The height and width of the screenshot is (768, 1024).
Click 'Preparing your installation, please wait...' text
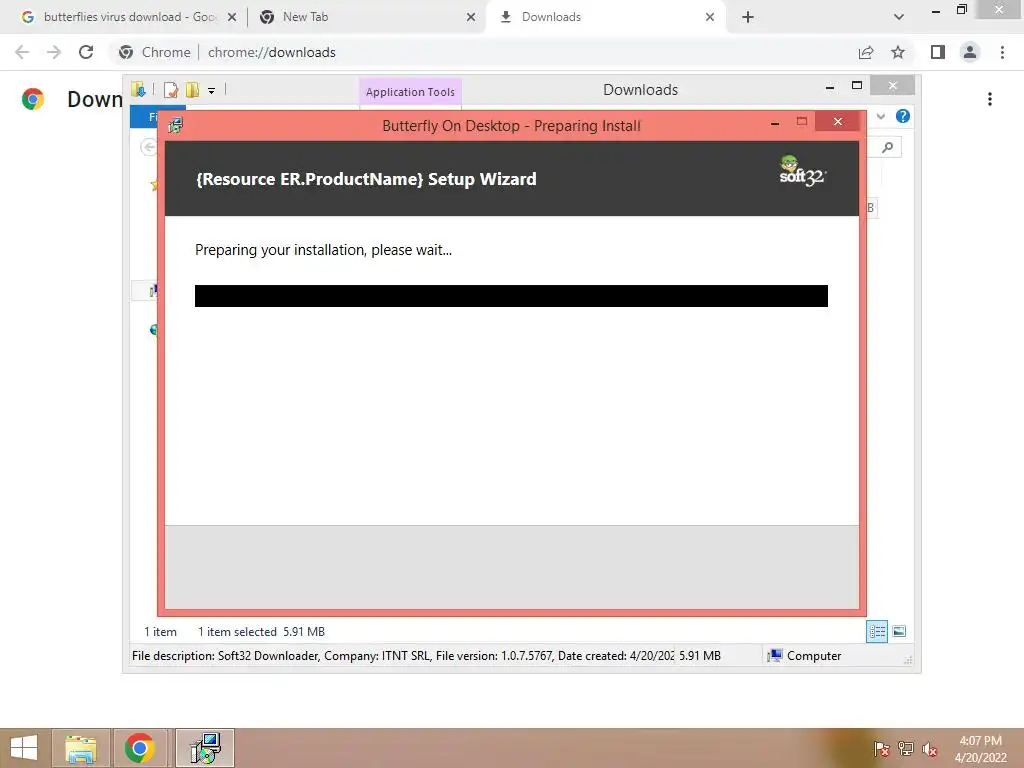tap(323, 250)
